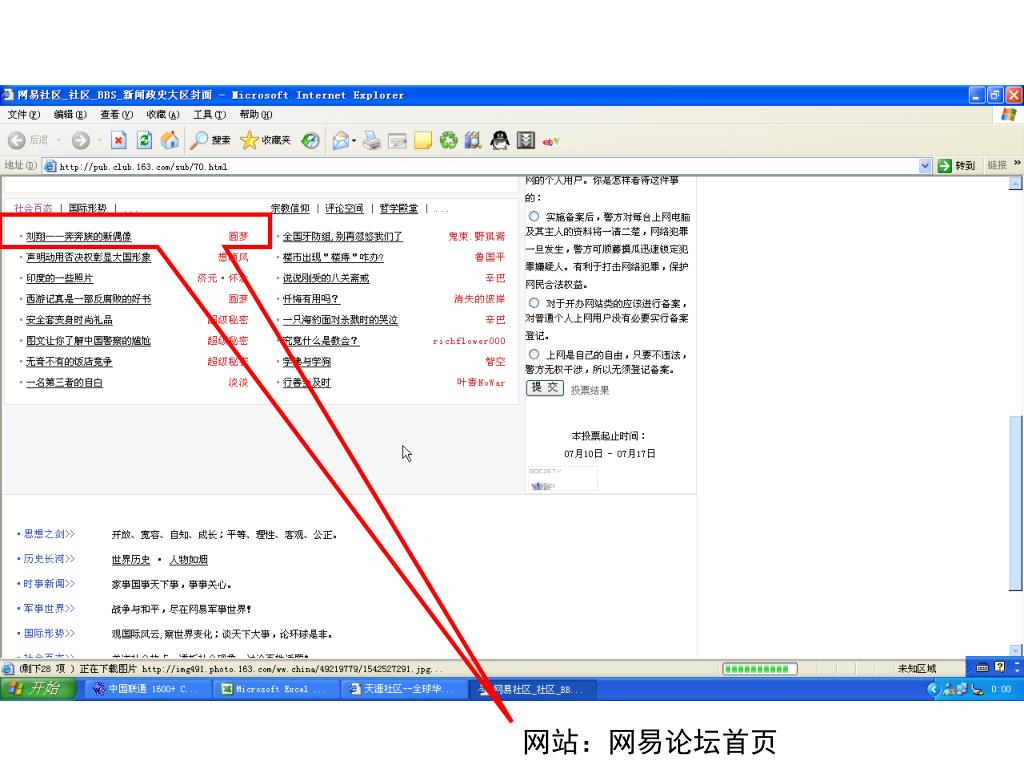Select poll option 对于开办网站类的 radio button
This screenshot has width=1024, height=768.
click(534, 303)
